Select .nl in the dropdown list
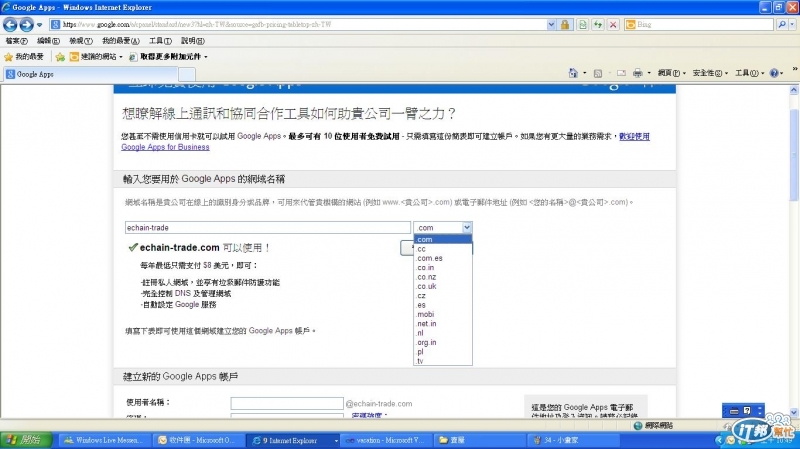This screenshot has height=449, width=800. click(x=443, y=333)
